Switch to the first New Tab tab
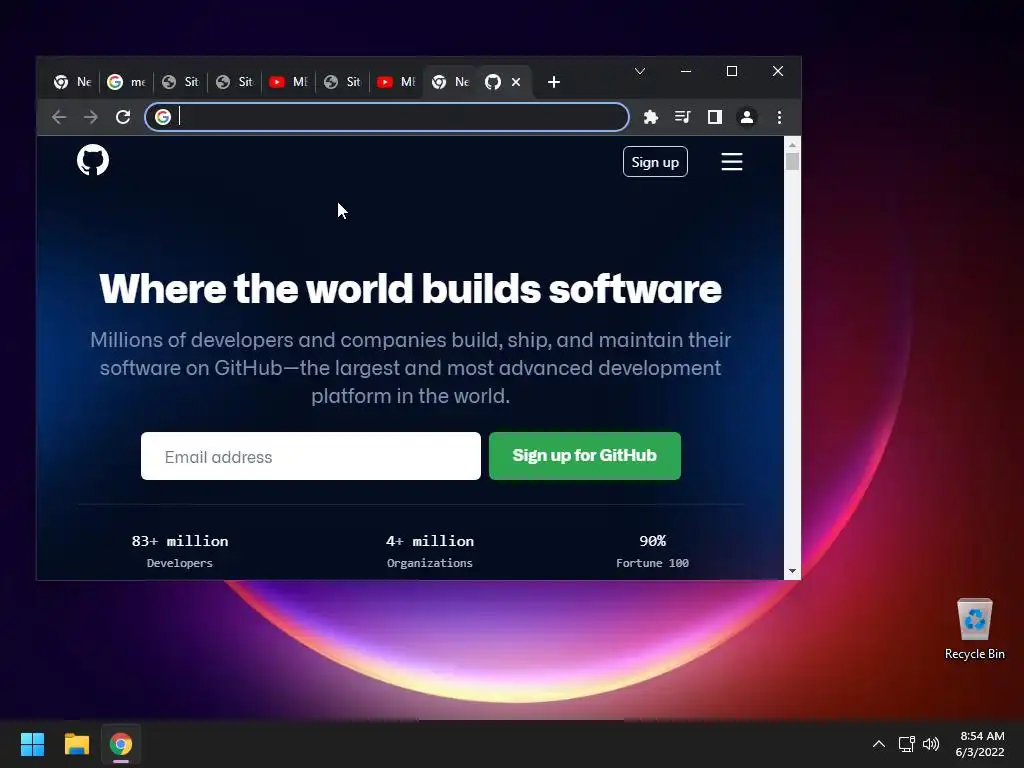Viewport: 1024px width, 768px height. click(x=72, y=82)
